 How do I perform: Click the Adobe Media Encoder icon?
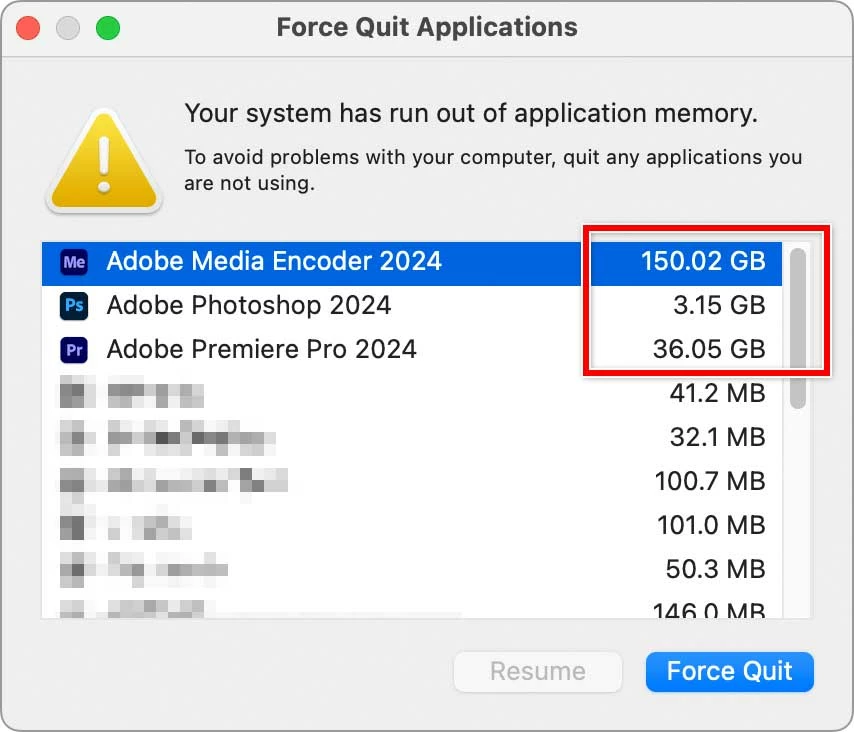tap(74, 262)
